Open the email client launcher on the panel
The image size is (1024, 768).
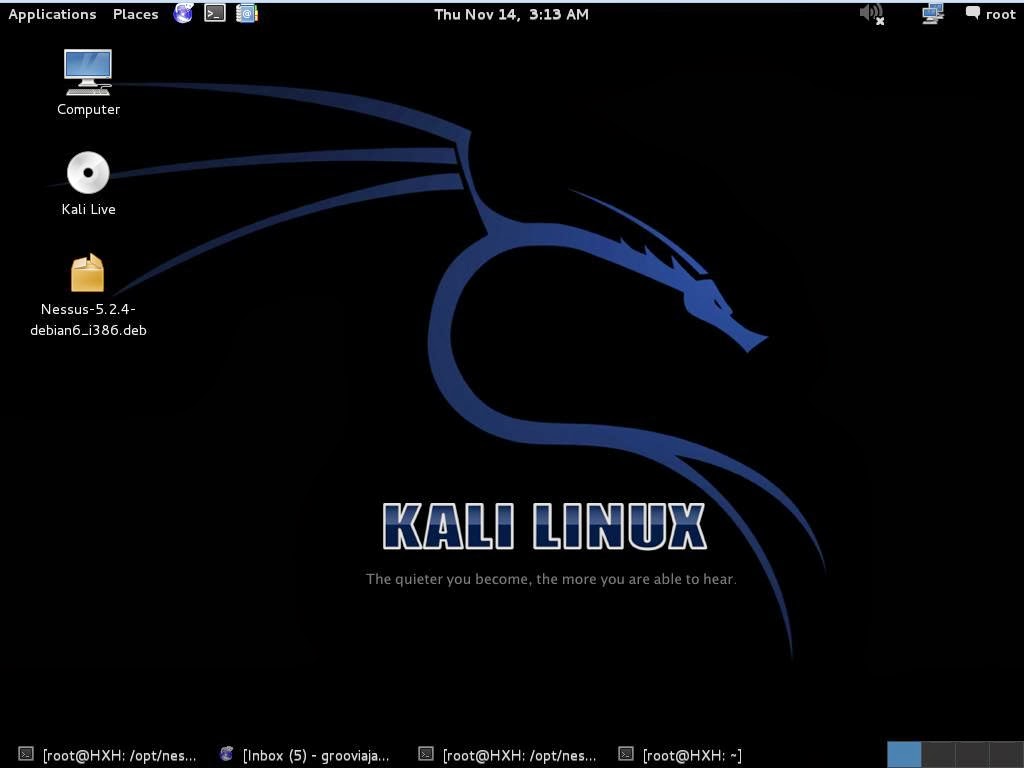tap(247, 13)
